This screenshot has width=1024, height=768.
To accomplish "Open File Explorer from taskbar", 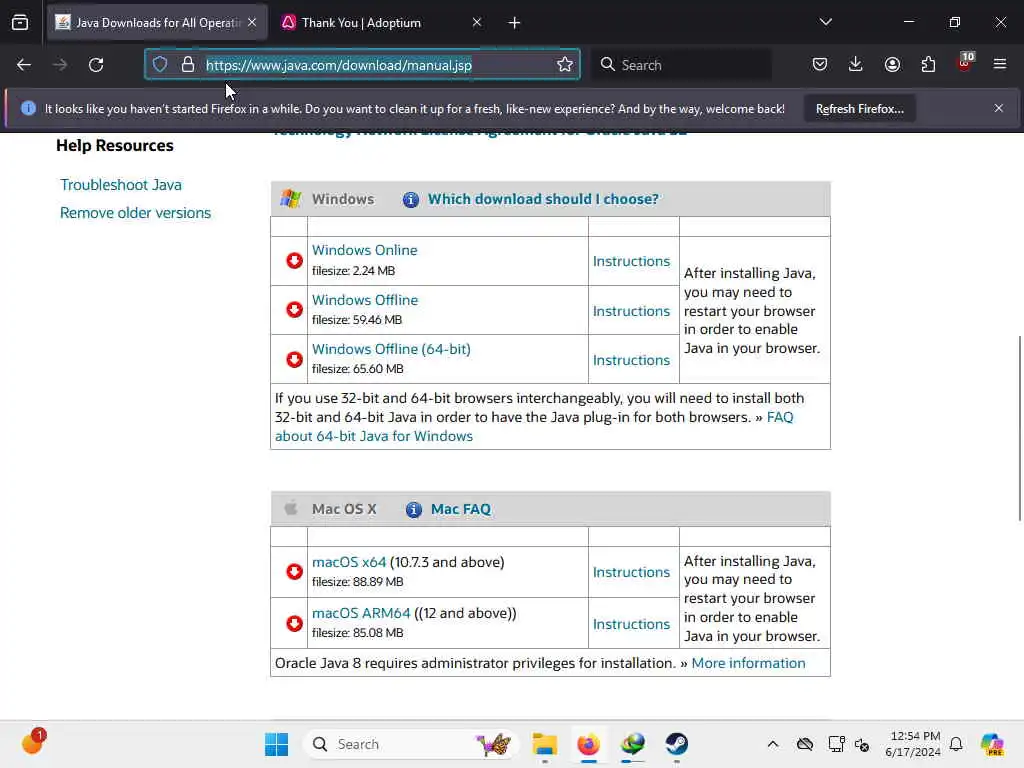I will (x=545, y=744).
